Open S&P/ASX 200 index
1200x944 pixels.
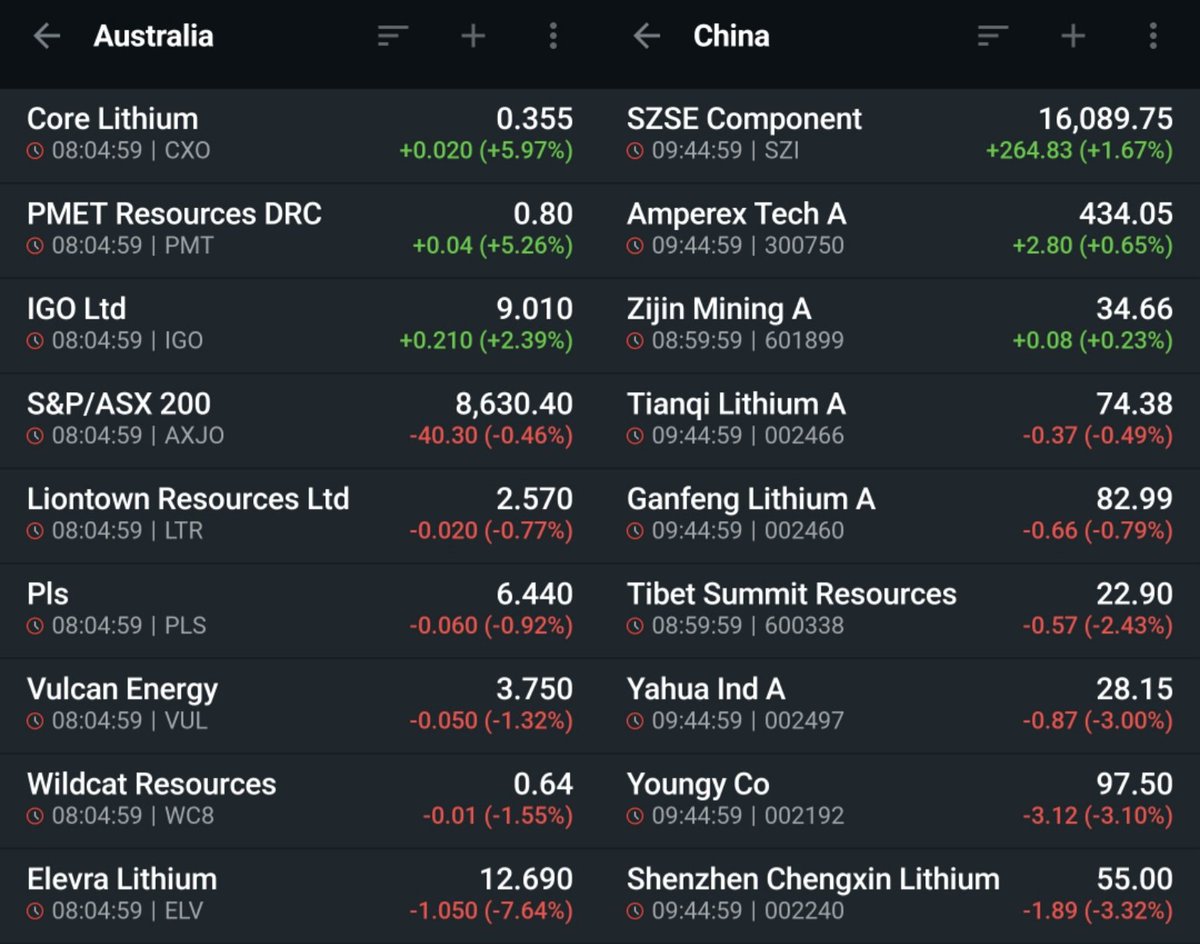[300, 420]
